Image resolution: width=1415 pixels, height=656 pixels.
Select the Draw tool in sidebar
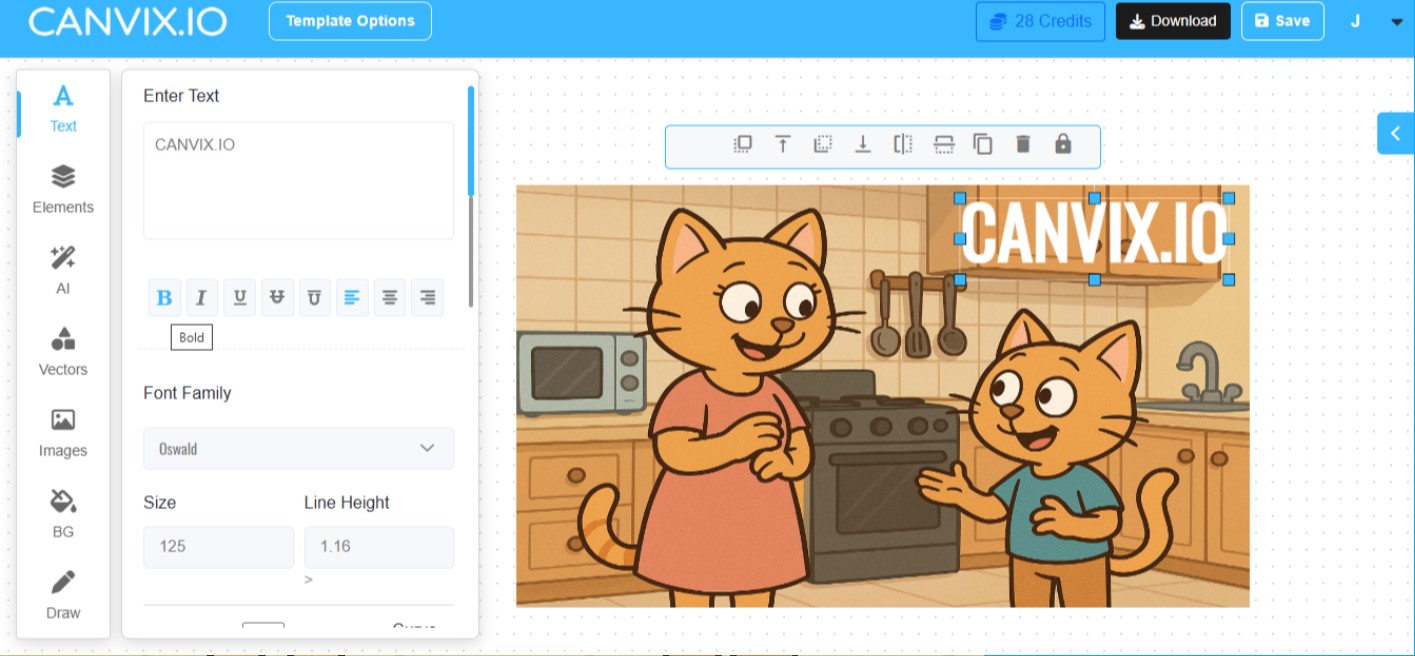coord(63,594)
